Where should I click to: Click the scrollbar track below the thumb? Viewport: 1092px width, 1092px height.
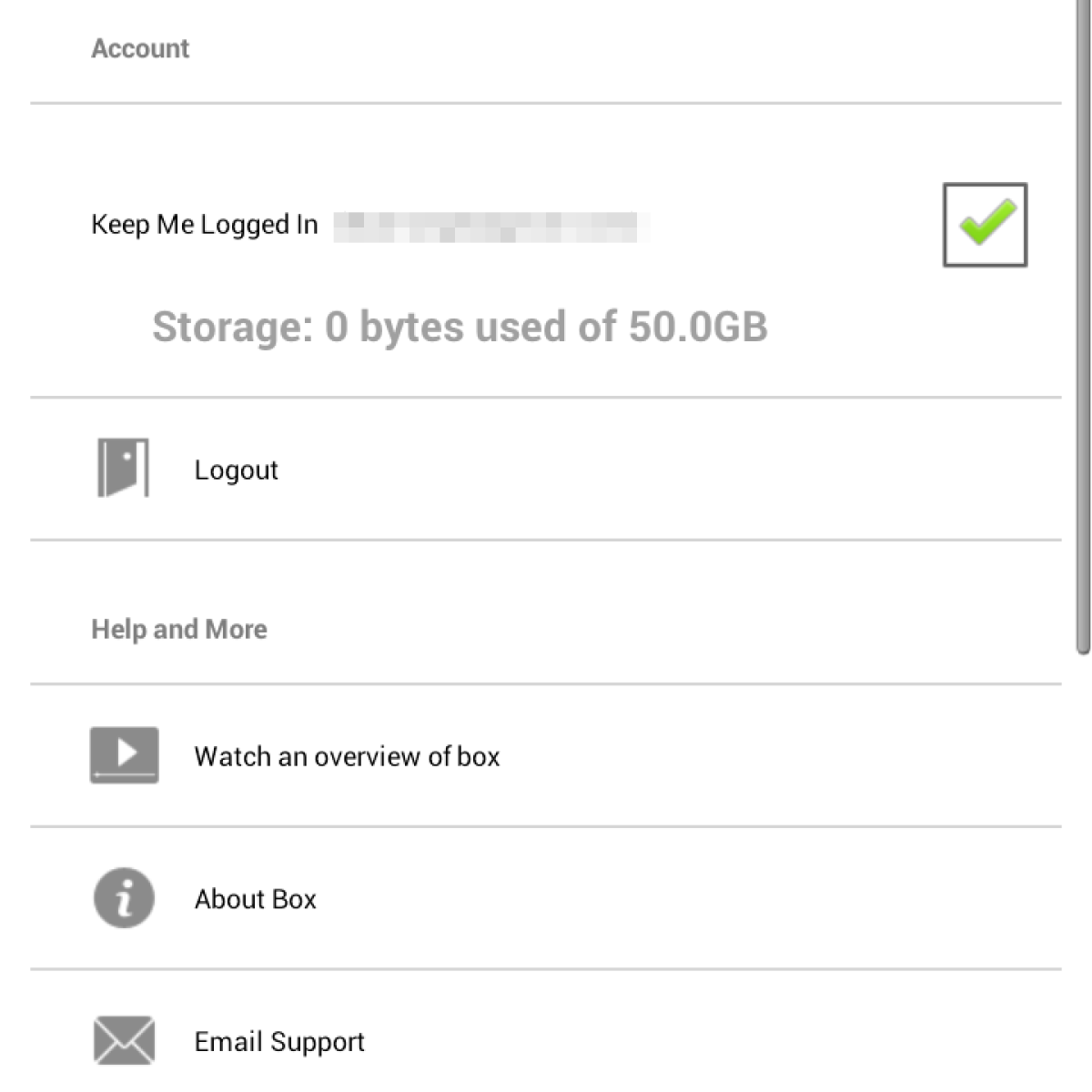(x=1082, y=864)
